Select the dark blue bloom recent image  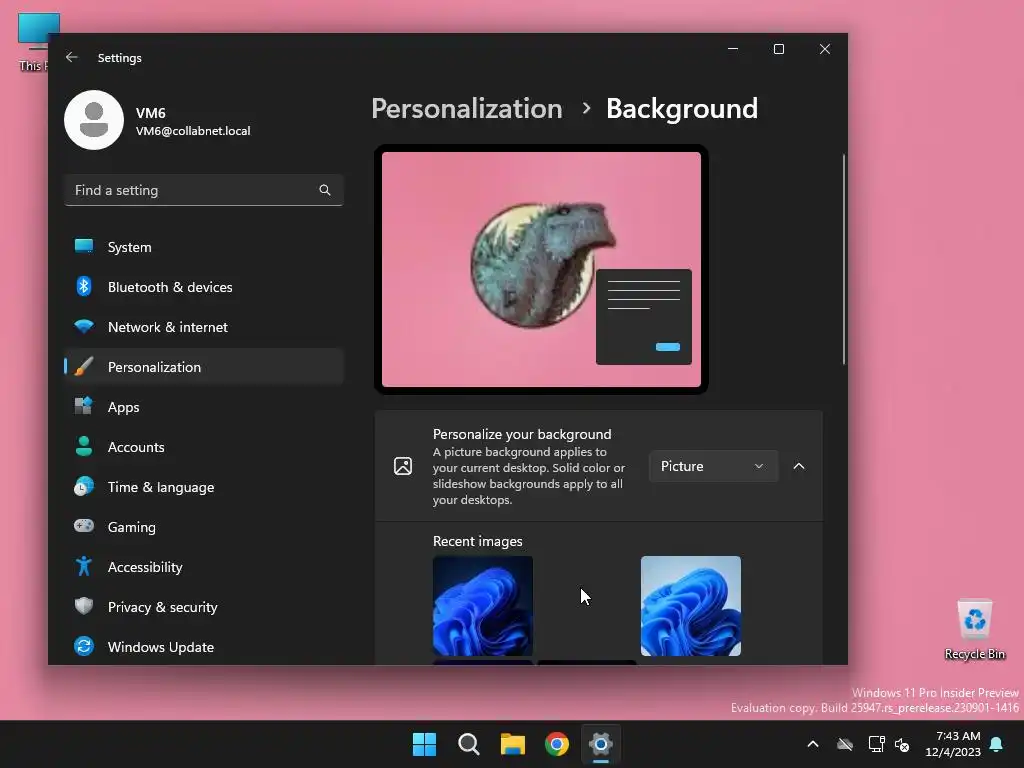tap(483, 606)
